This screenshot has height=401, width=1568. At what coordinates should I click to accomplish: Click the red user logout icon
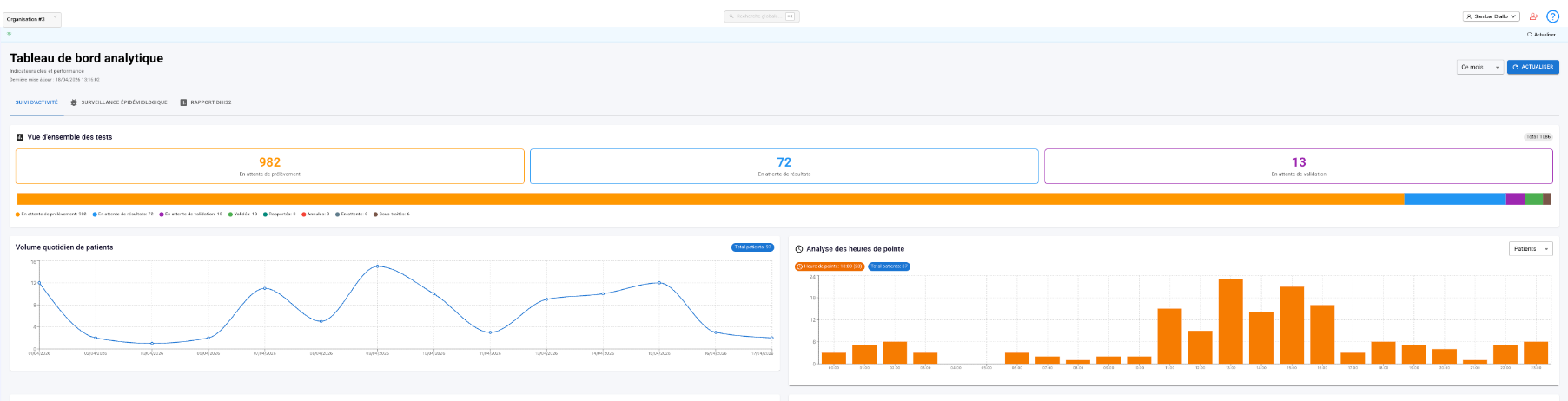[1533, 16]
